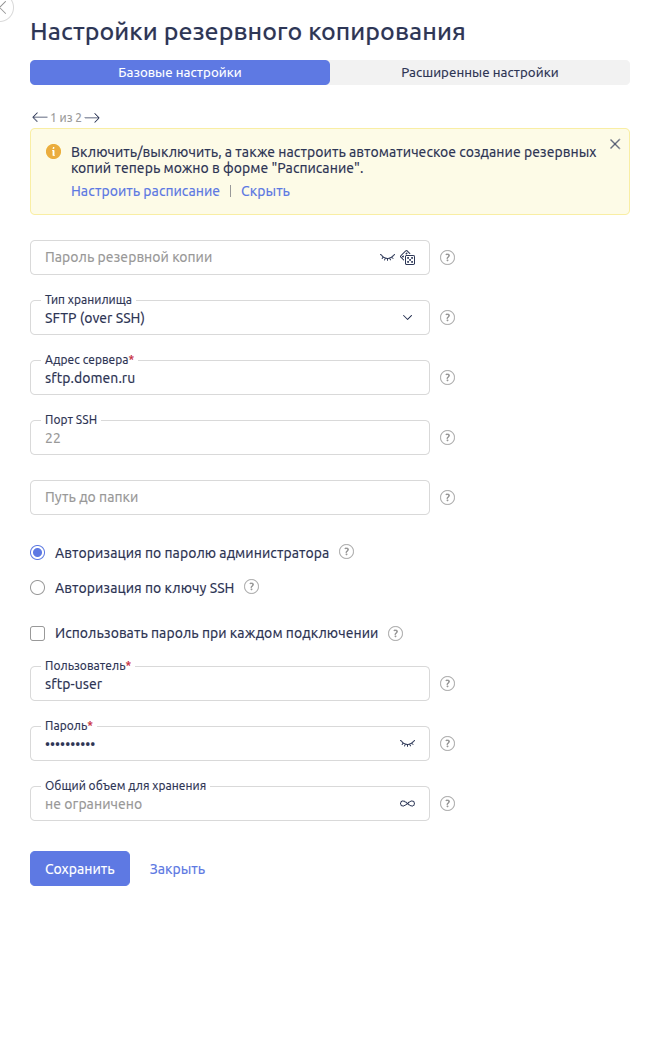This screenshot has width=654, height=1044.
Task: Go to next notification with right arrow
Action: click(92, 117)
